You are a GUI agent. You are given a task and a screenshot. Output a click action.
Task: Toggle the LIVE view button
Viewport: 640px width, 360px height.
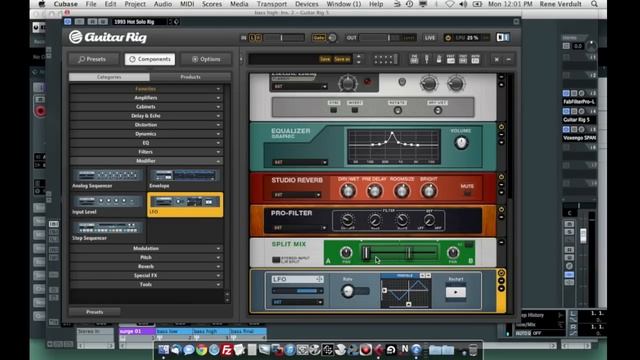(430, 38)
